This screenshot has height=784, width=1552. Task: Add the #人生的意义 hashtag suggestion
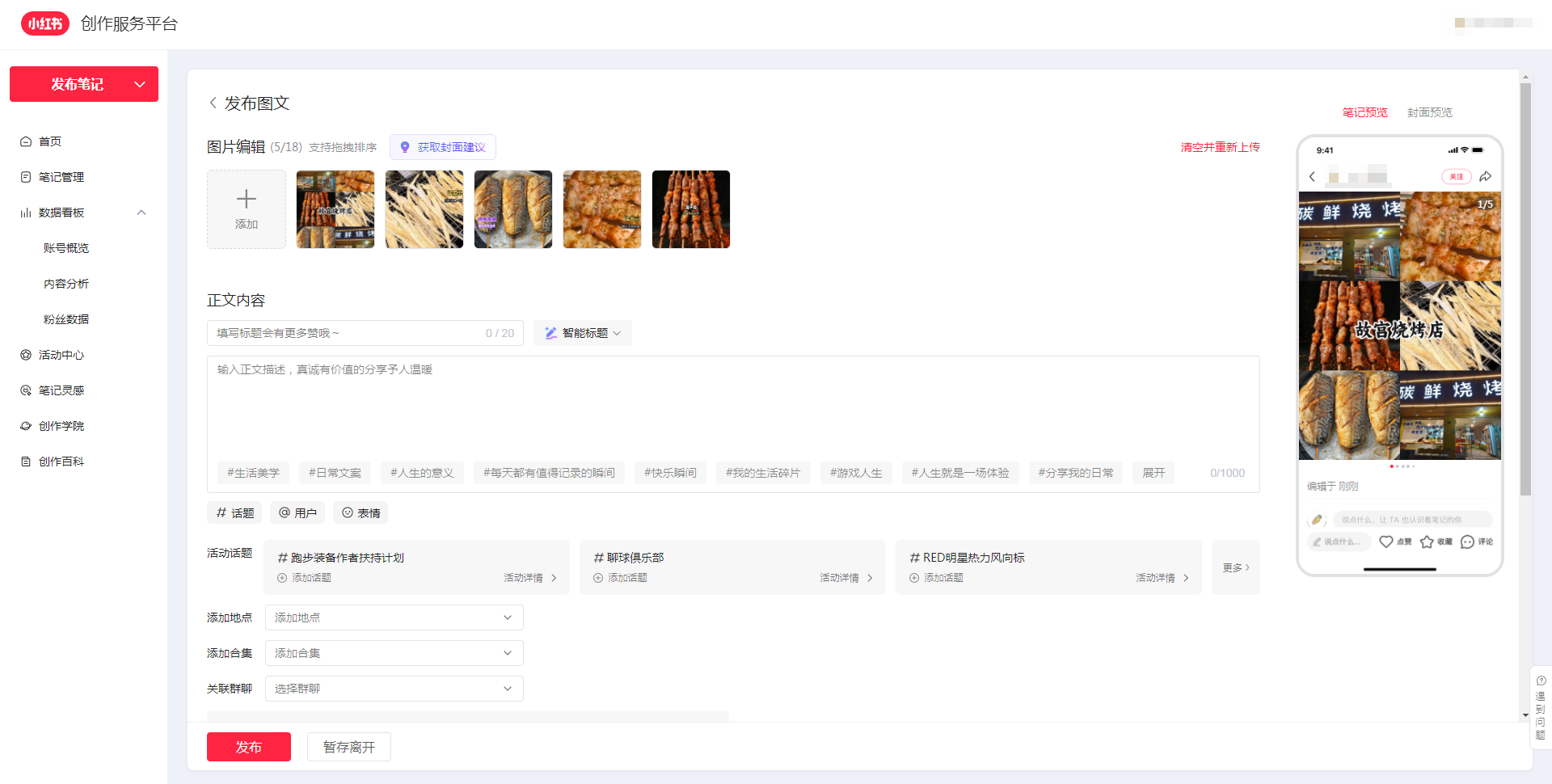[x=422, y=473]
